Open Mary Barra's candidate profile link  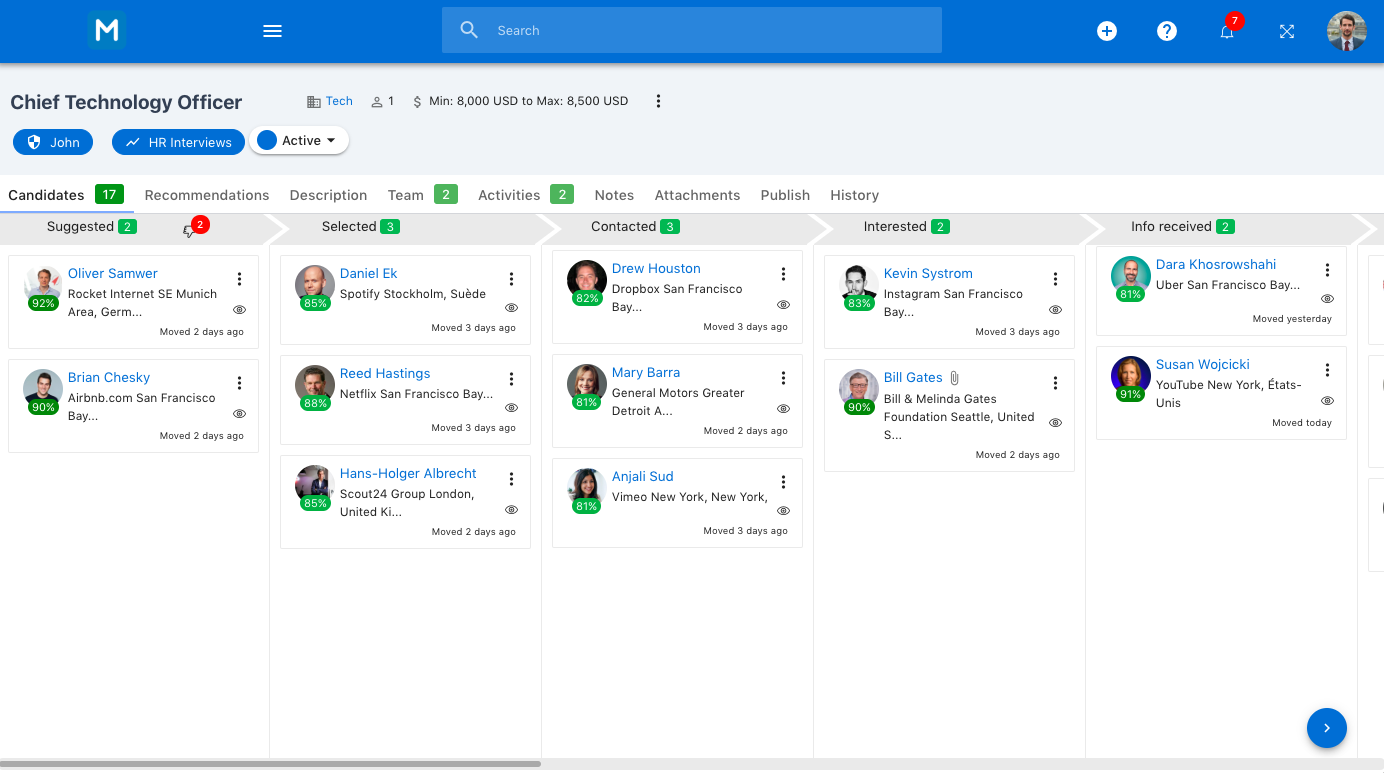[x=646, y=372]
